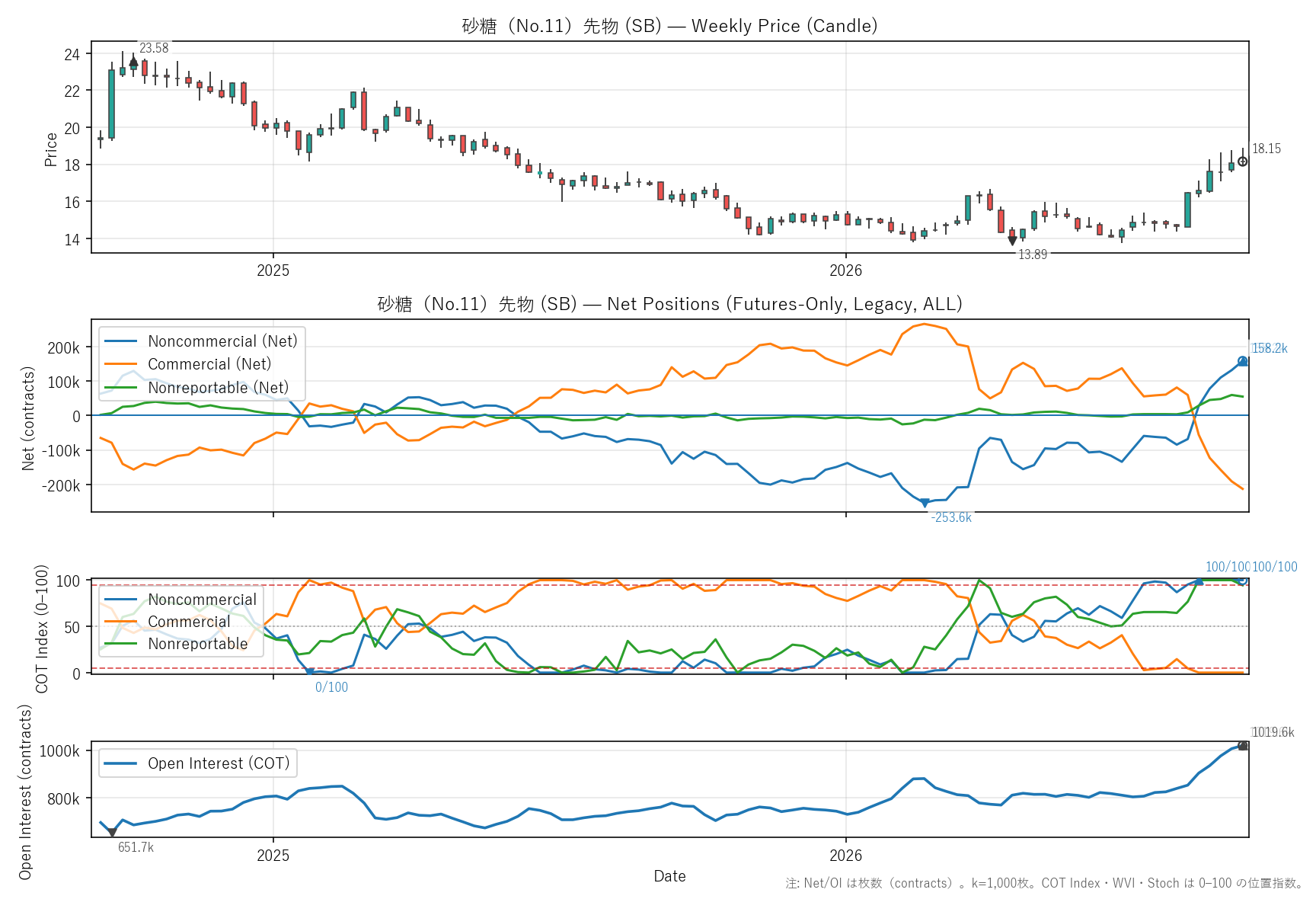Select Commercial (Net) legend entry

188,364
